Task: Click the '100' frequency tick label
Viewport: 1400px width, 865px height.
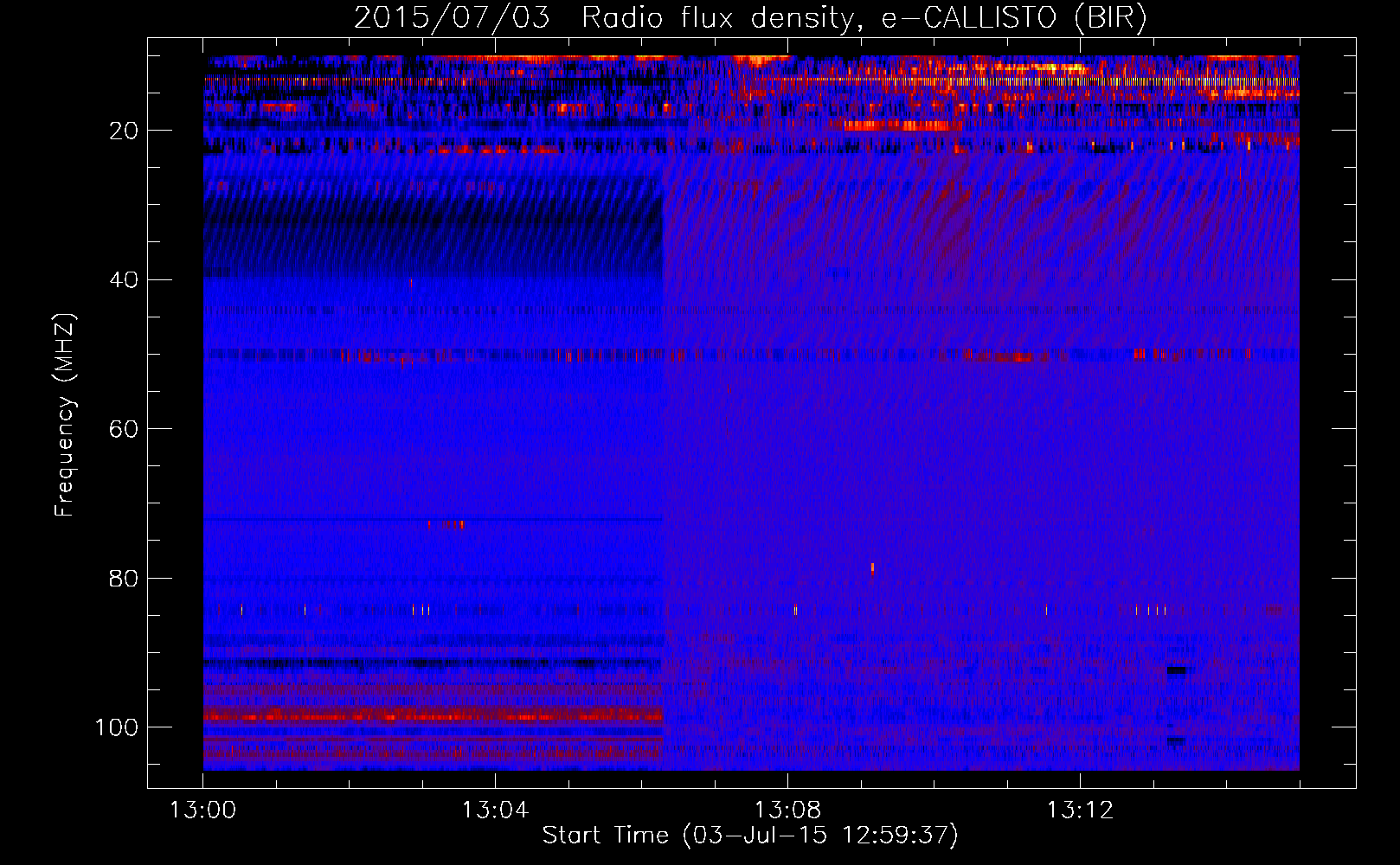Action: (x=117, y=727)
